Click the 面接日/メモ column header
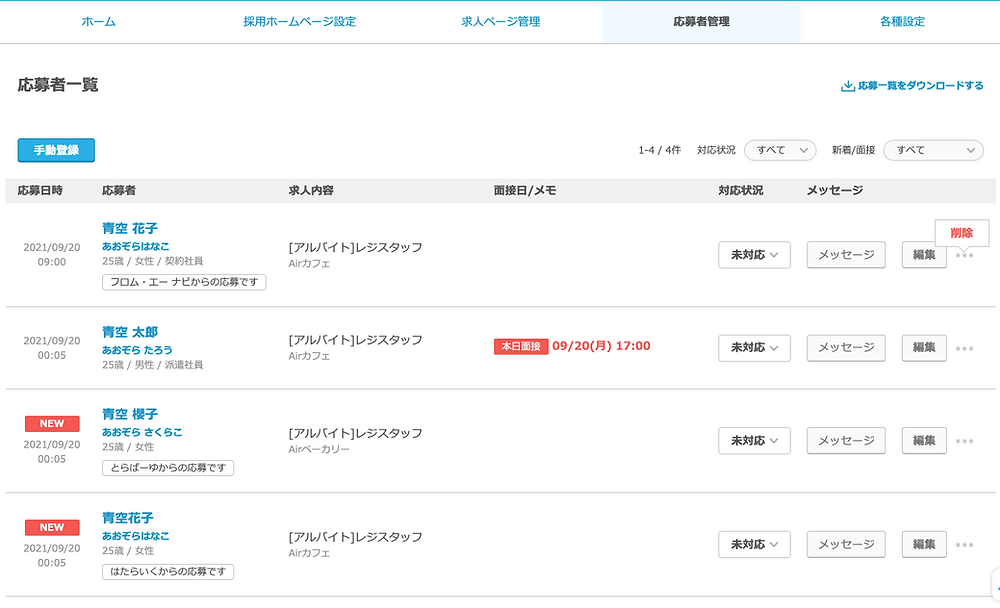The width and height of the screenshot is (1000, 608). pos(525,191)
